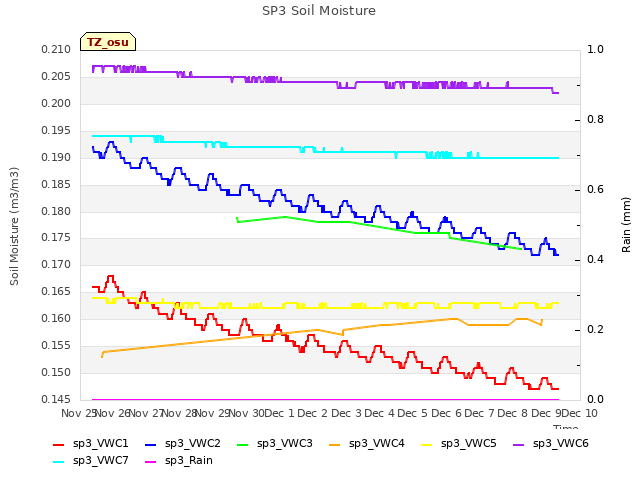The image size is (640, 480).
Task: Click the 0.4 rain axis tick label
Action: 595,260
